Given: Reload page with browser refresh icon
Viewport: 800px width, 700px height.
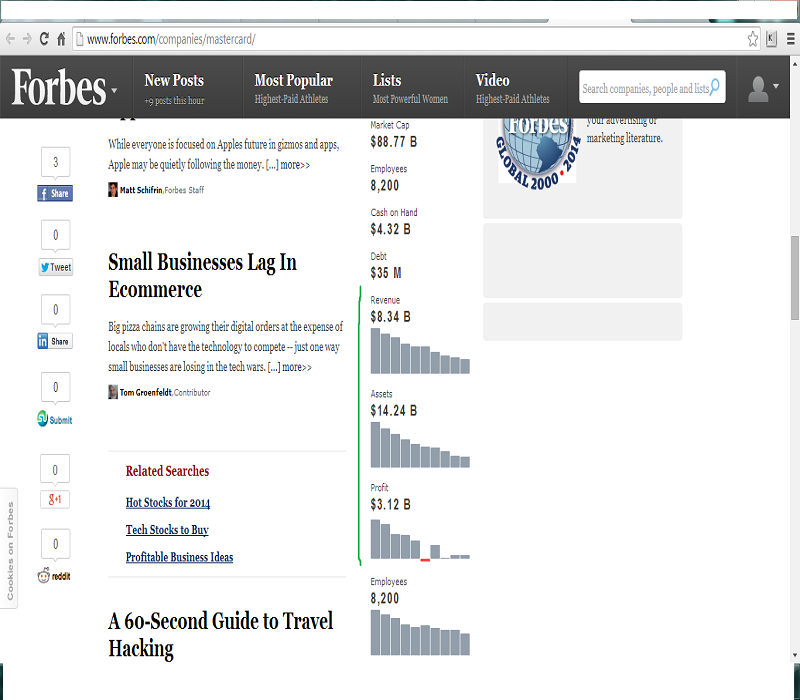Looking at the screenshot, I should point(44,39).
